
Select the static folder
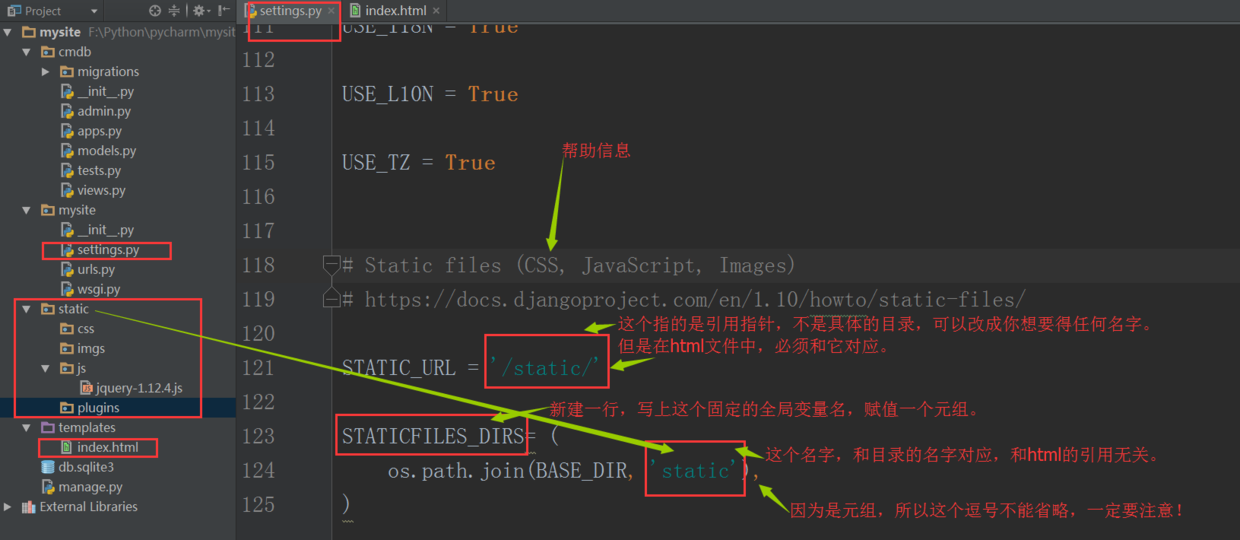pos(65,309)
